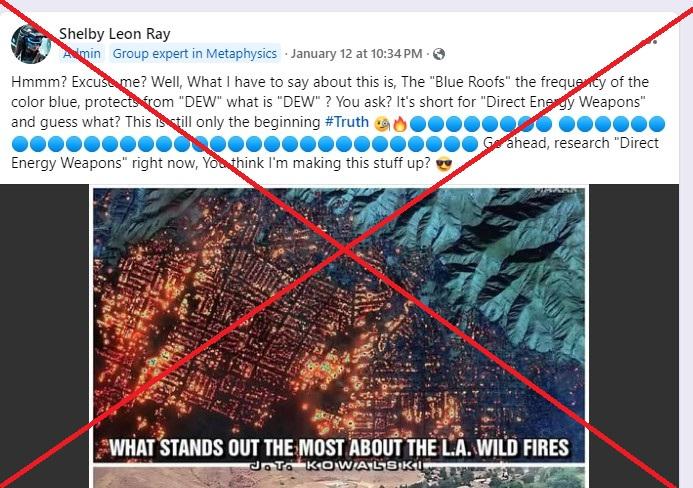This screenshot has width=693, height=488.
Task: Click the monocle face emoji after #Truth
Action: click(x=382, y=124)
